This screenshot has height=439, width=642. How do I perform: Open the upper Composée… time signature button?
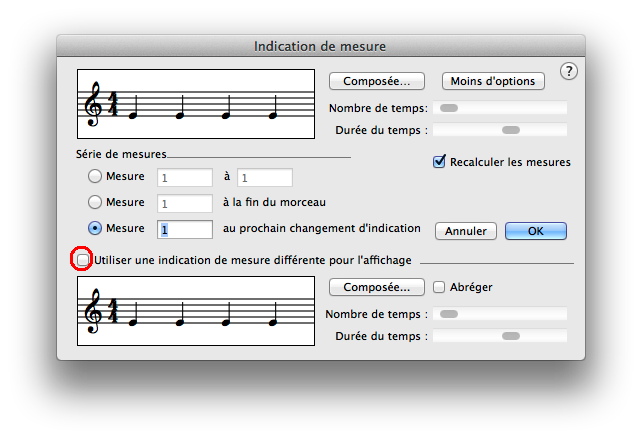point(377,81)
